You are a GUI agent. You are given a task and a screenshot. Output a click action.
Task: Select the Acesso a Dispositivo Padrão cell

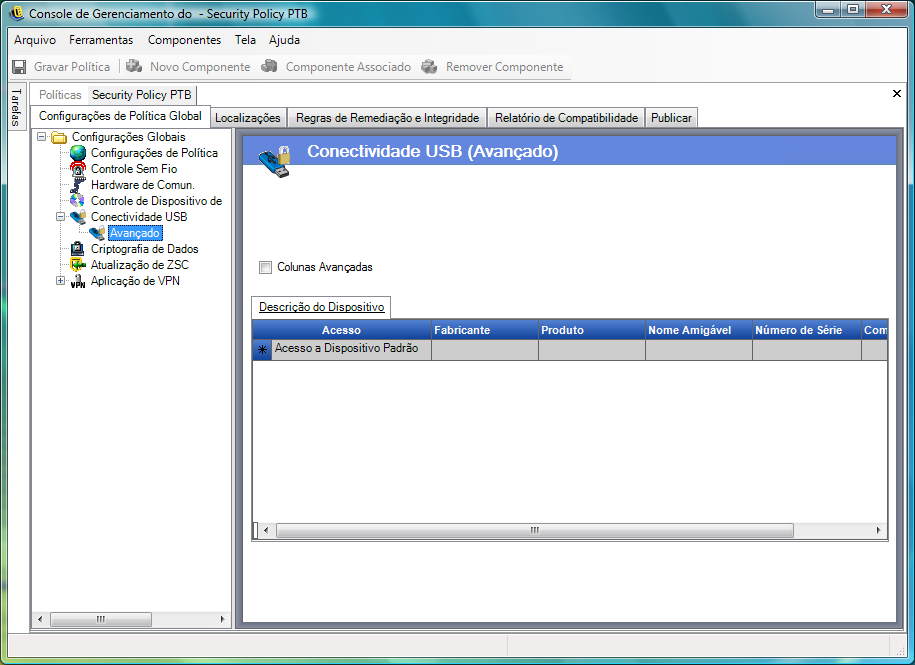(x=352, y=349)
